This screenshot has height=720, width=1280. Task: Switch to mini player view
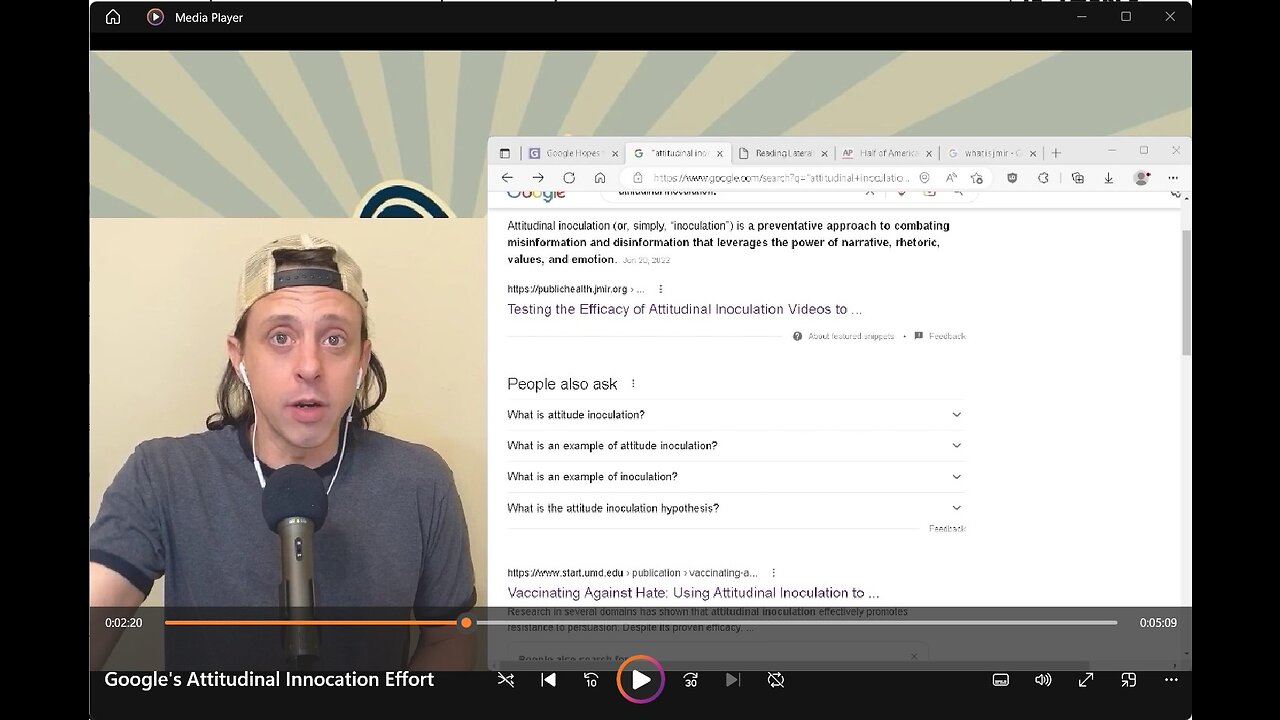tap(1129, 680)
